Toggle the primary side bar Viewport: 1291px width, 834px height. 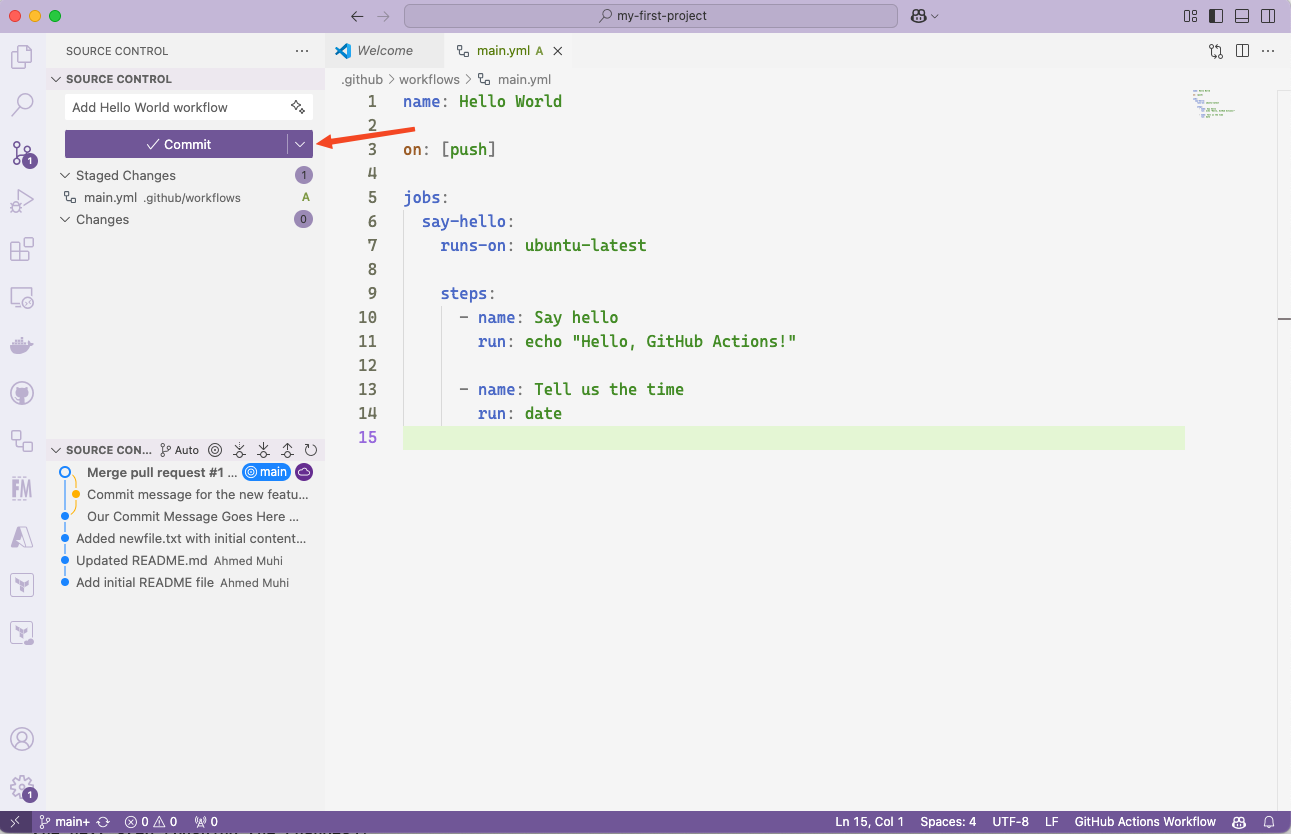coord(1216,16)
